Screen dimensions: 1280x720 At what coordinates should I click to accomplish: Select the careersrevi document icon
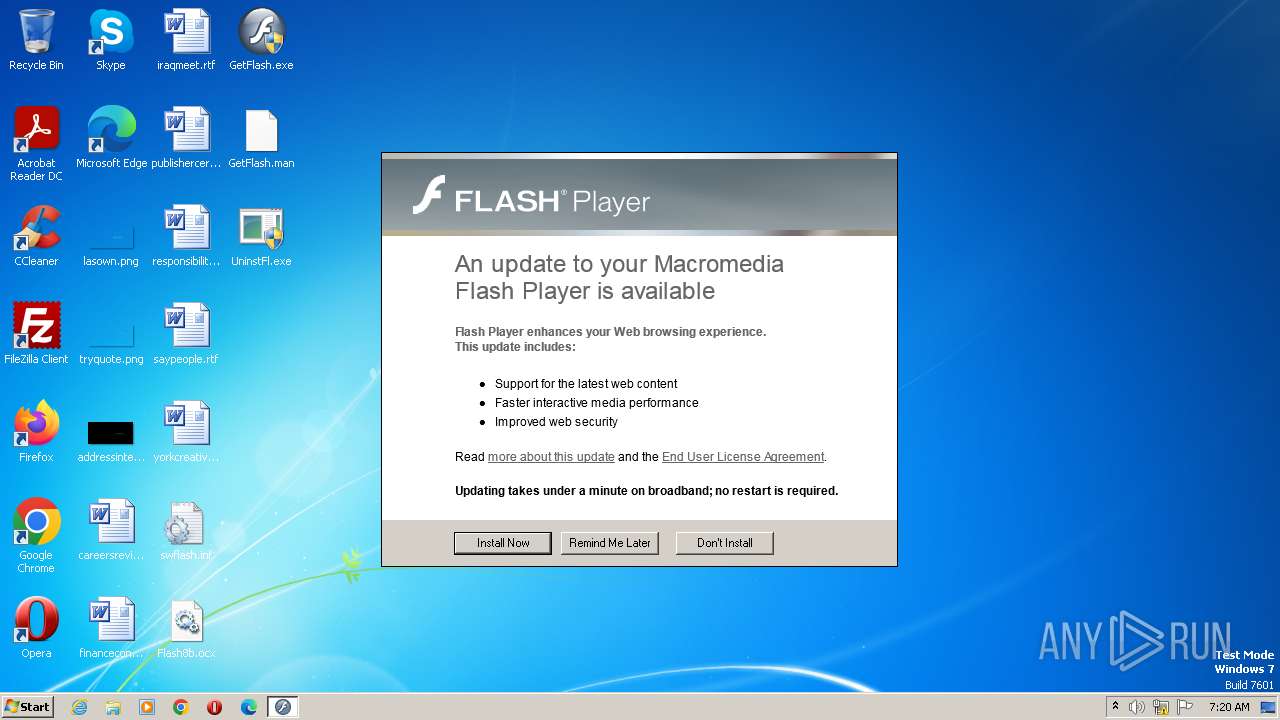(111, 530)
